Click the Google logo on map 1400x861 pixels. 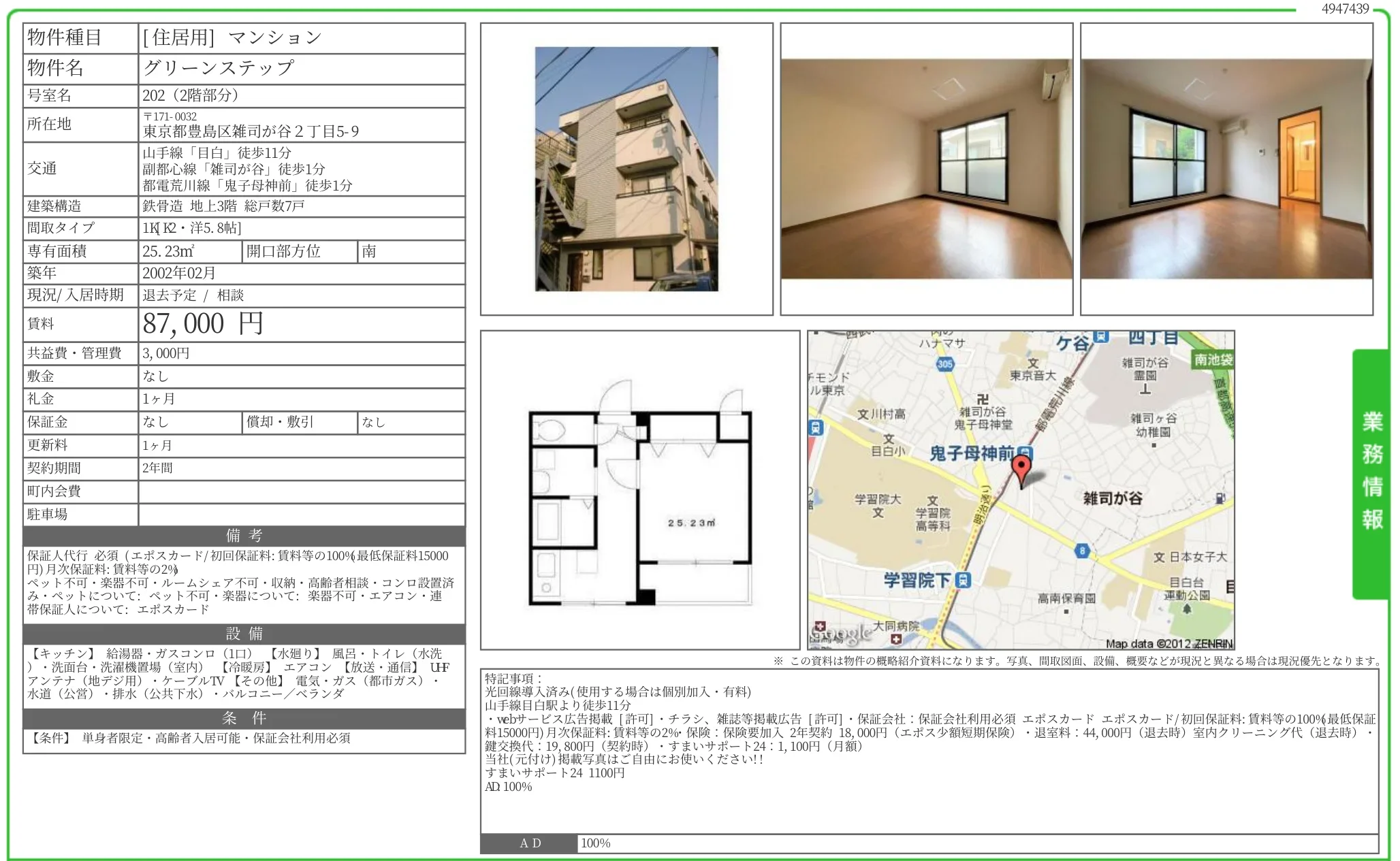click(842, 634)
